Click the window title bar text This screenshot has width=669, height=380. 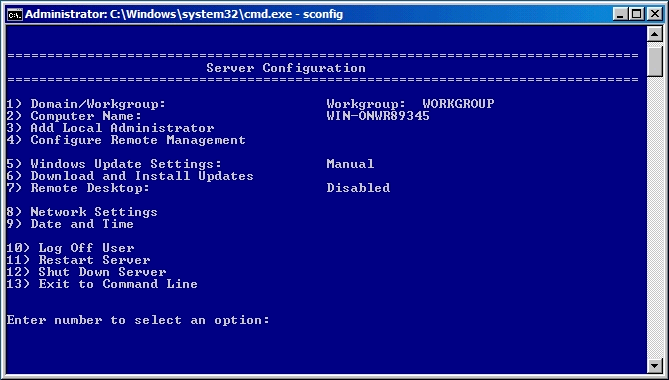[x=184, y=14]
